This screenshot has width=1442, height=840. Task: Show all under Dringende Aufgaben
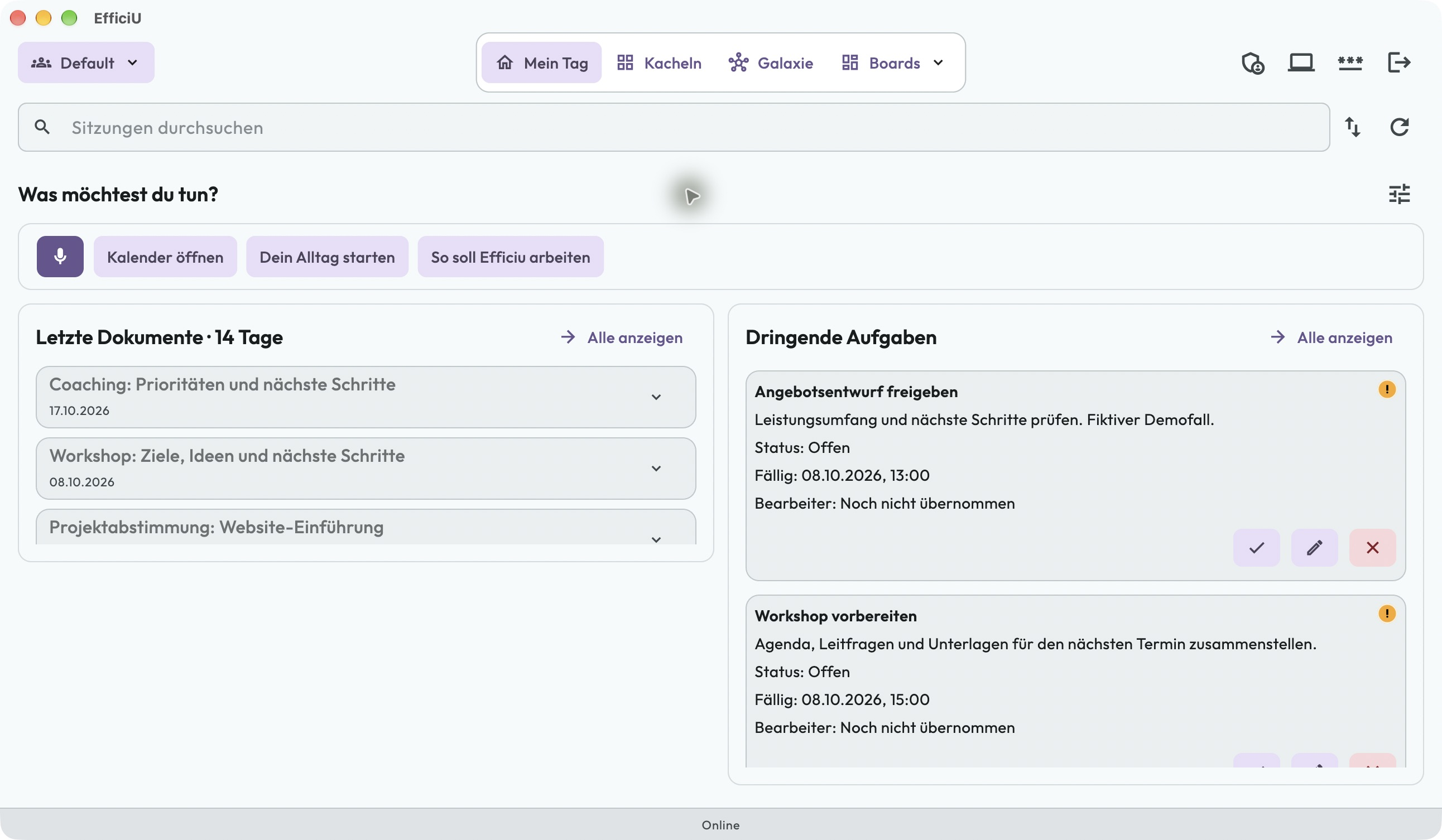[x=1332, y=337]
